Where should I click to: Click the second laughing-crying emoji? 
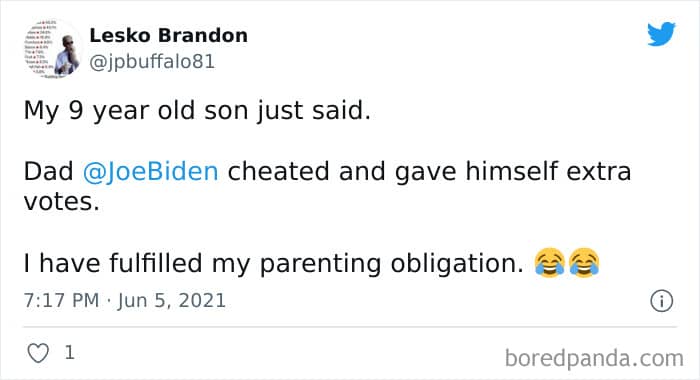[x=583, y=263]
